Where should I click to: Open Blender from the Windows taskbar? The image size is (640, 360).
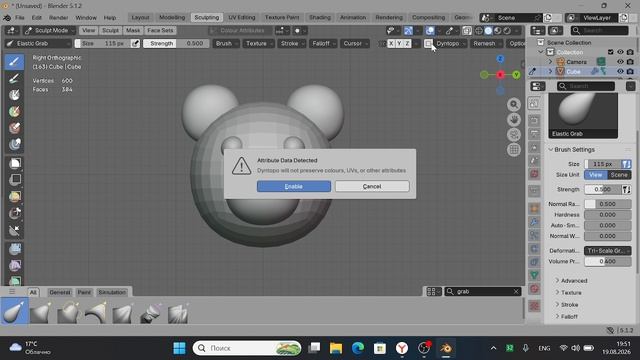[x=446, y=348]
